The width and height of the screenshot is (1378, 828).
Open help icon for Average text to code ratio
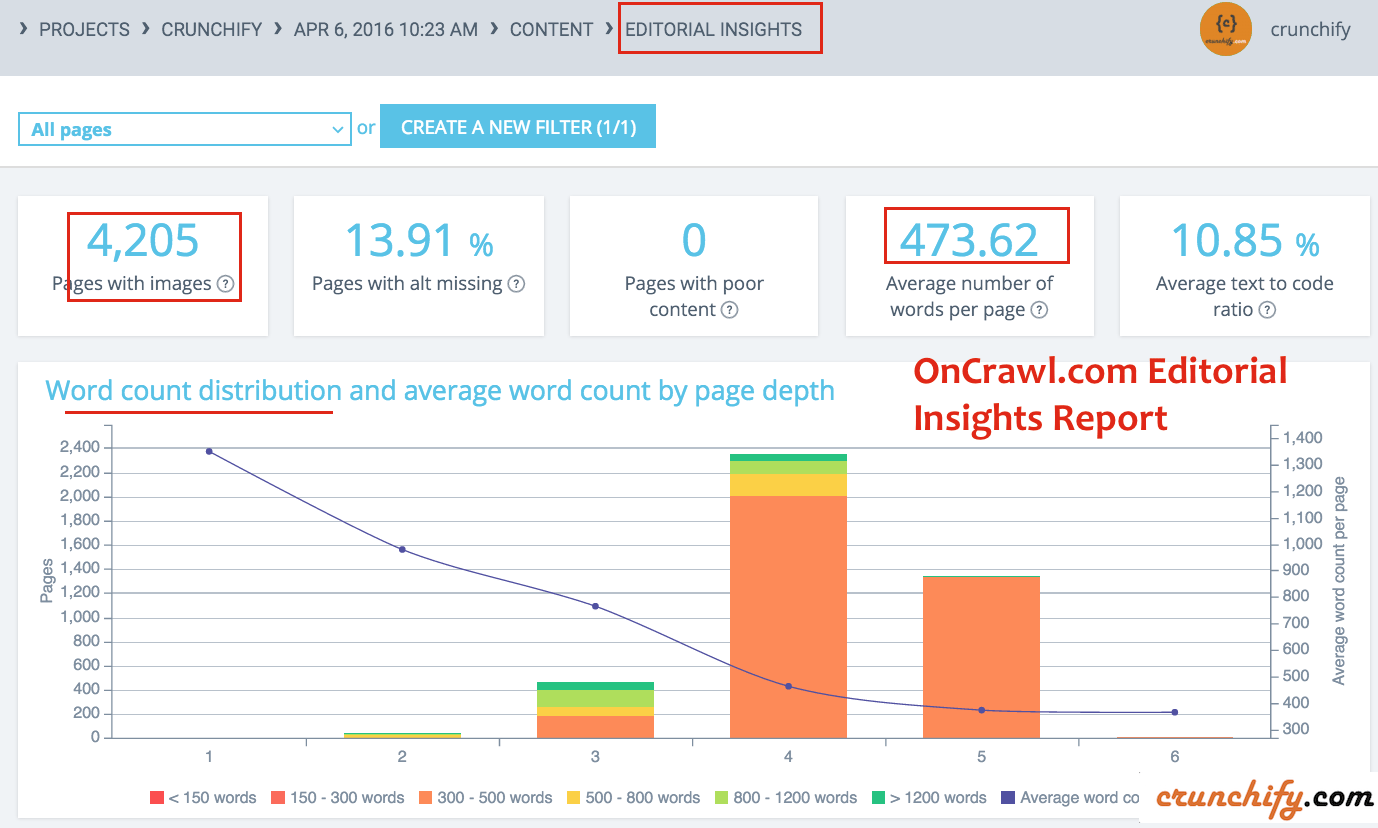click(1267, 310)
